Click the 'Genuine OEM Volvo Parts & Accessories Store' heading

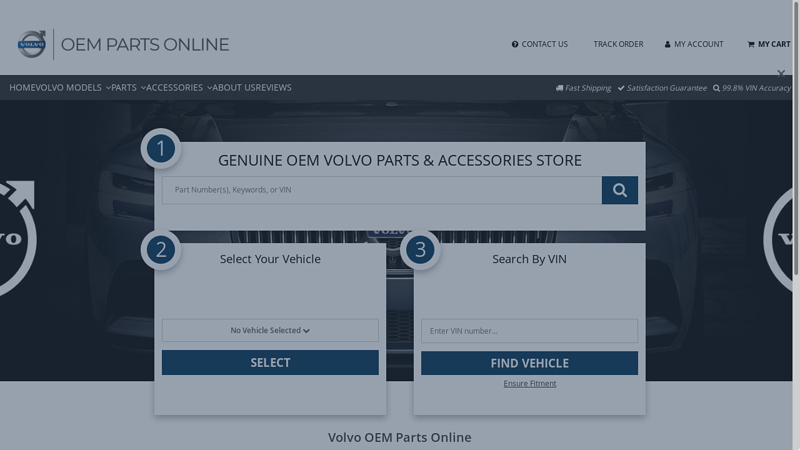[400, 160]
